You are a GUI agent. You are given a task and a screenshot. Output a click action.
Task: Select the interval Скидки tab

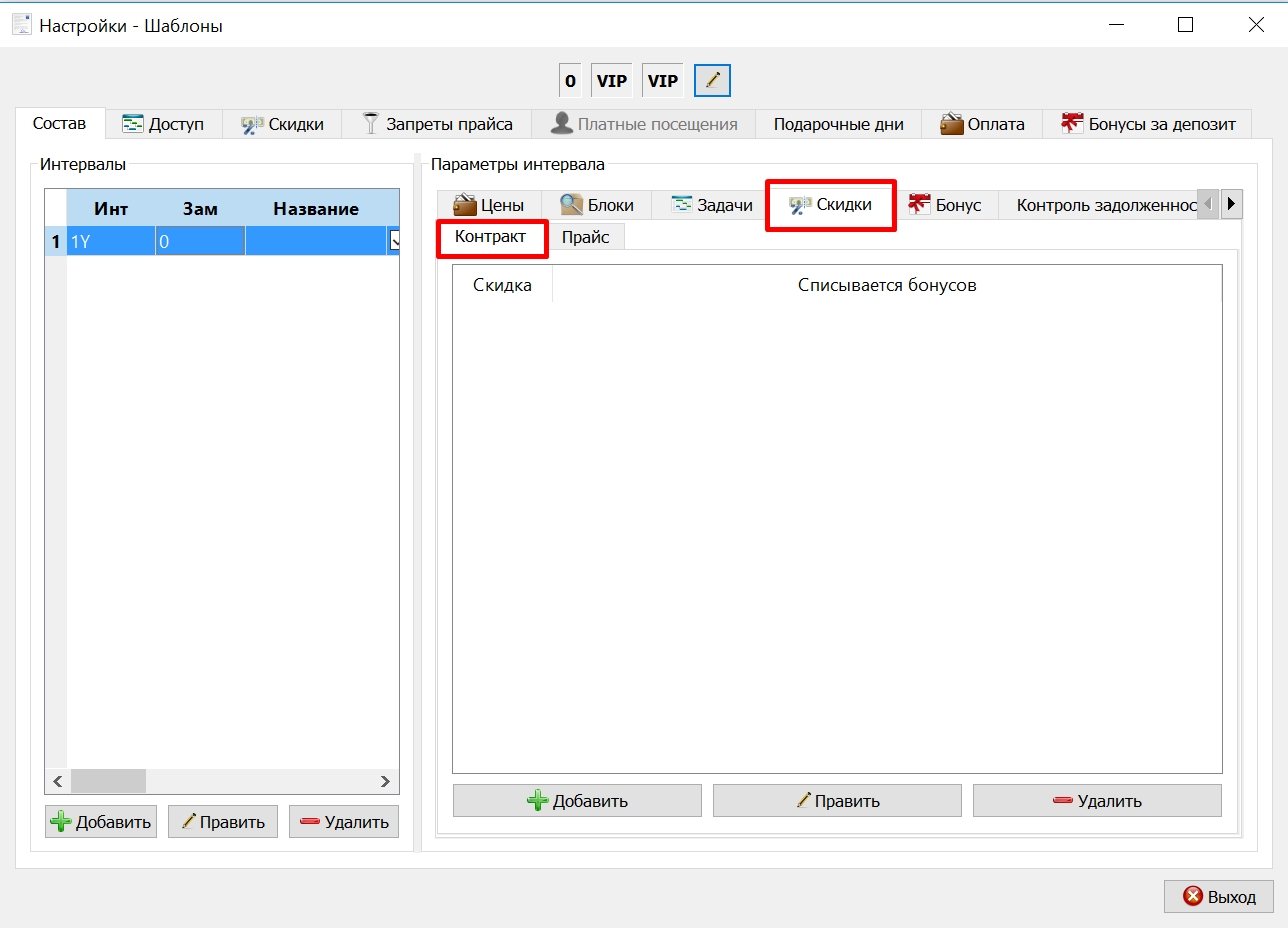[830, 204]
